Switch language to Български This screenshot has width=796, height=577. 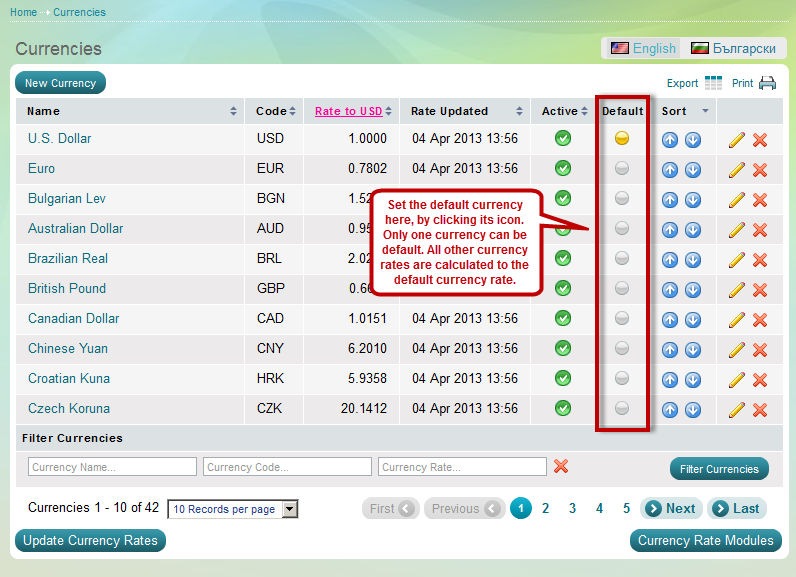click(x=734, y=48)
